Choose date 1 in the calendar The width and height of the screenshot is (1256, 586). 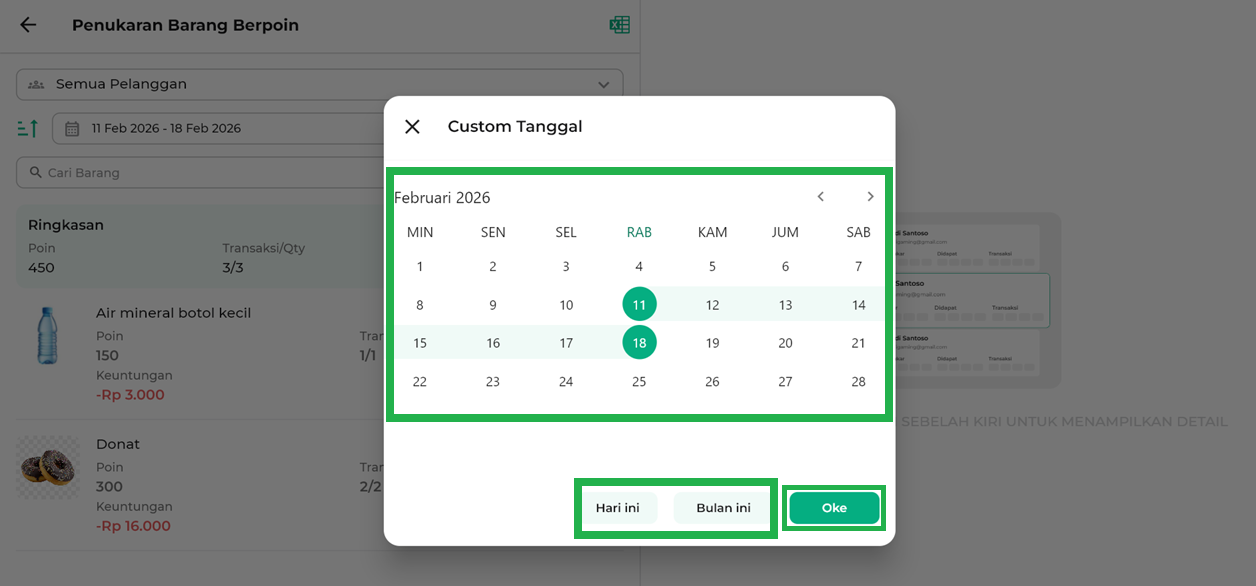pyautogui.click(x=420, y=267)
